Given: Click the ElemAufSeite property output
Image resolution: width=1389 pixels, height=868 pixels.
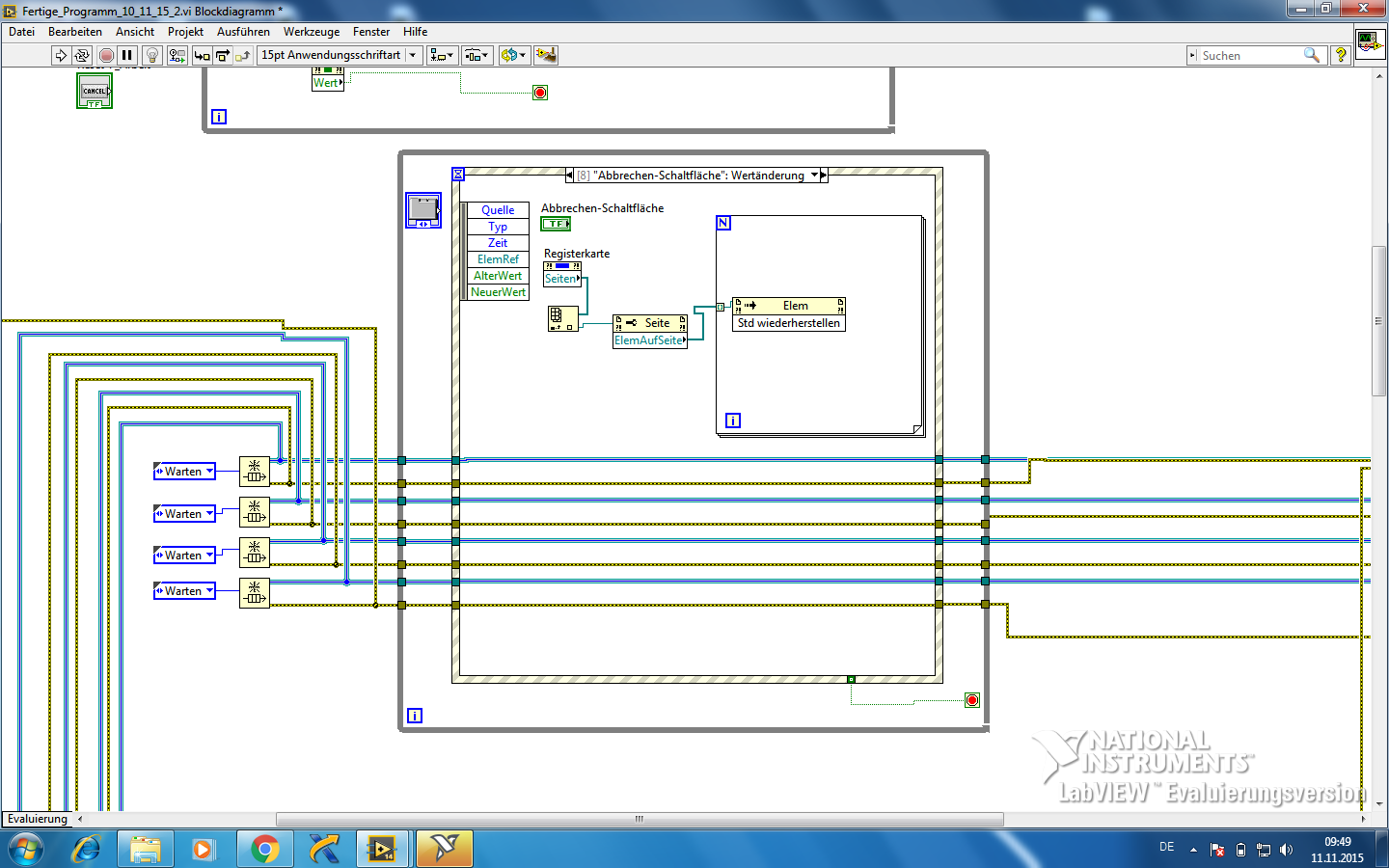Looking at the screenshot, I should [649, 340].
